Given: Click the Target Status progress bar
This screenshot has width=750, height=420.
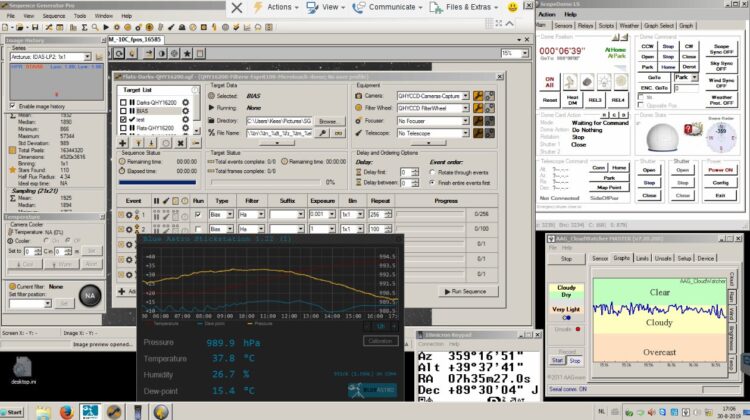Looking at the screenshot, I should [x=265, y=182].
